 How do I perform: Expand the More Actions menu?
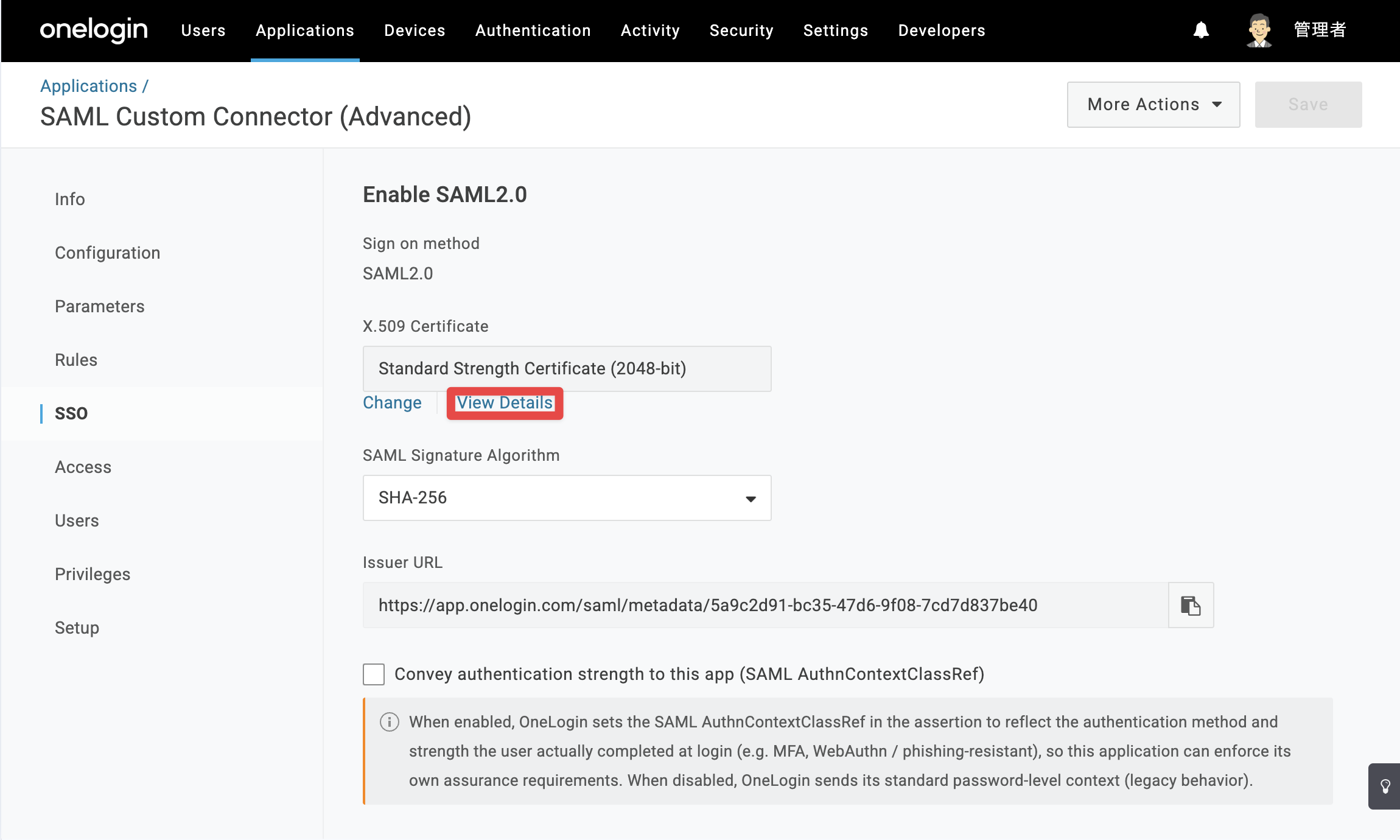click(x=1153, y=105)
